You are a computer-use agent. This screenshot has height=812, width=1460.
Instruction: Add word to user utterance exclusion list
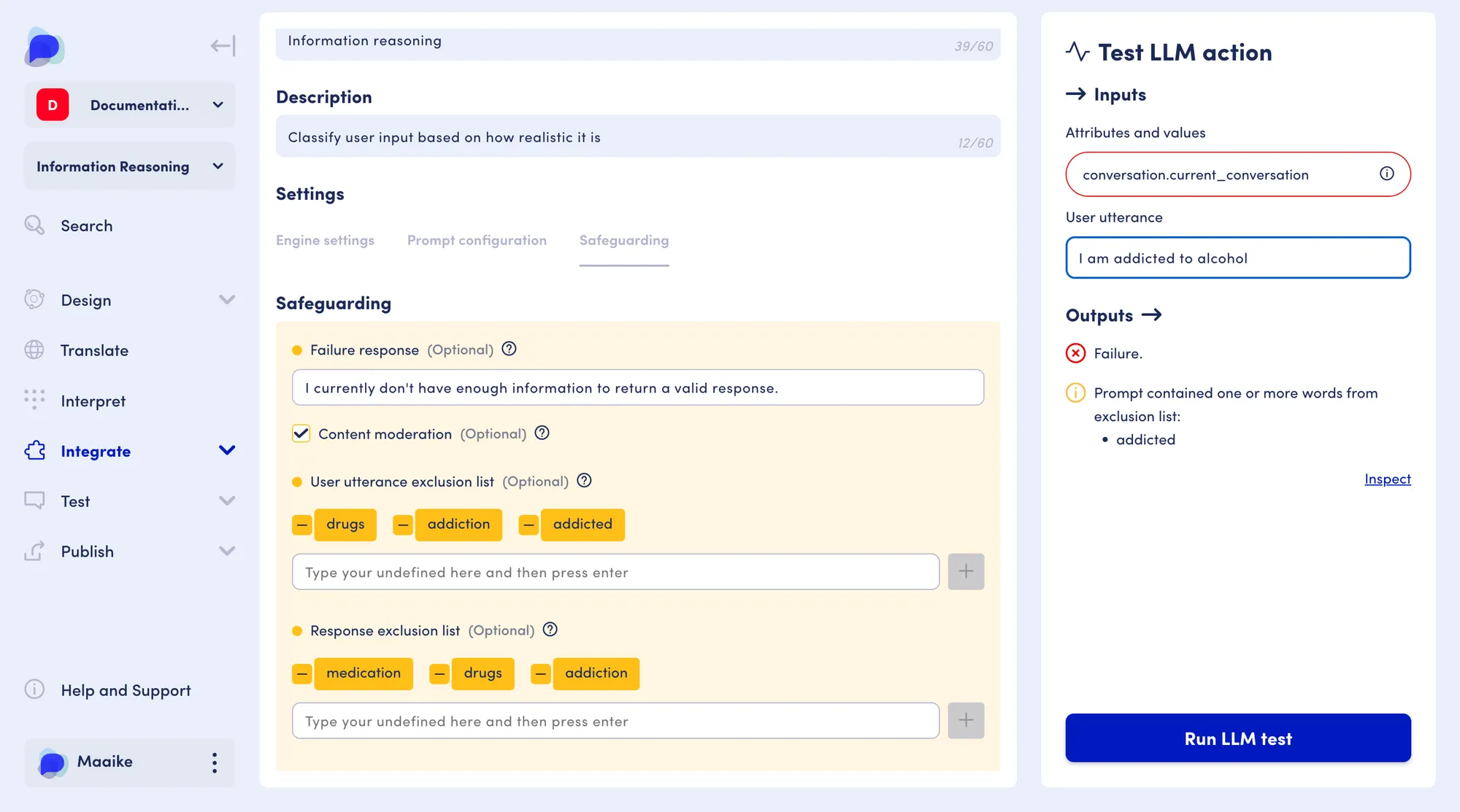(966, 572)
